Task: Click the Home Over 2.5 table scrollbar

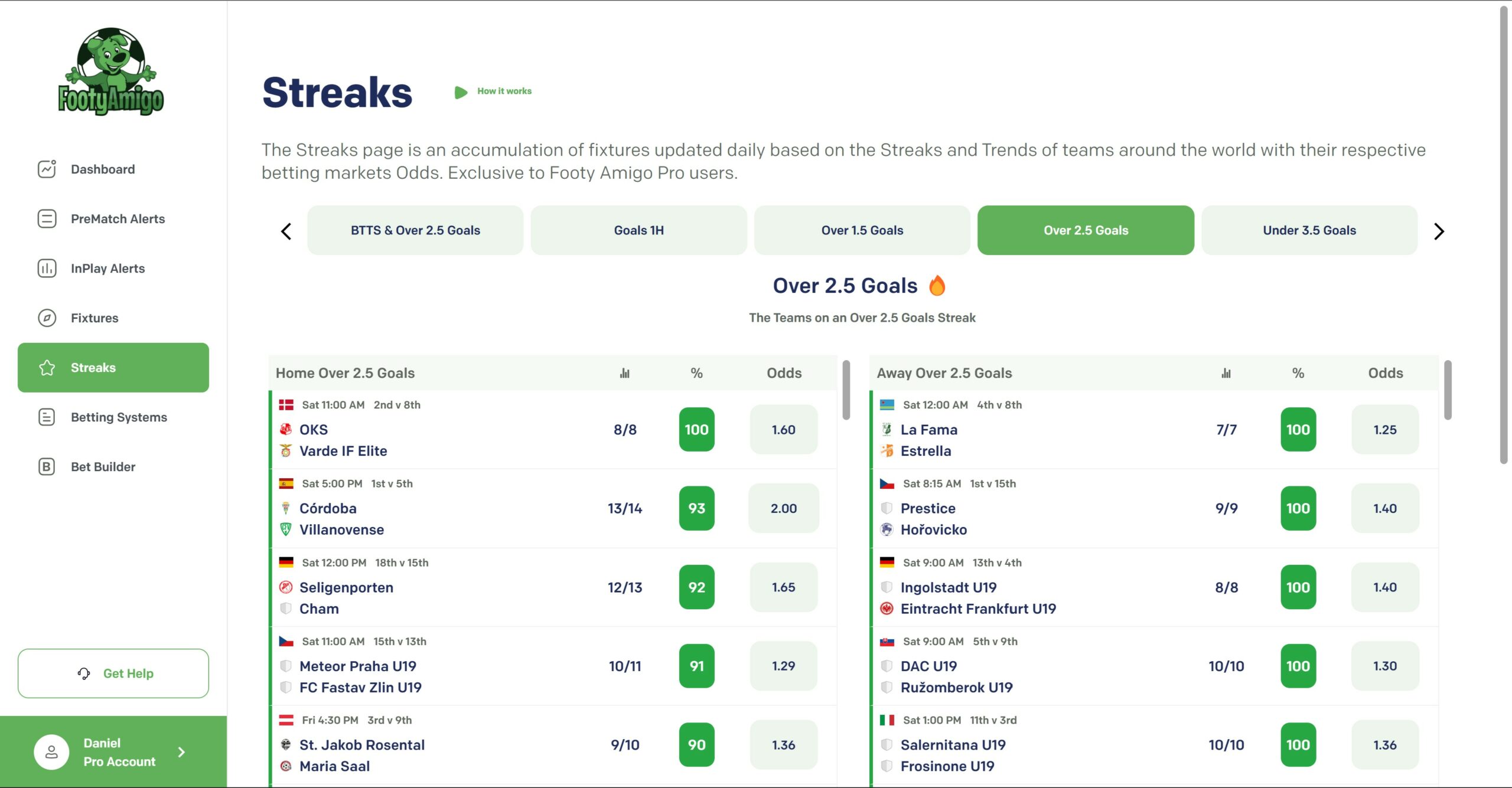Action: tap(846, 391)
